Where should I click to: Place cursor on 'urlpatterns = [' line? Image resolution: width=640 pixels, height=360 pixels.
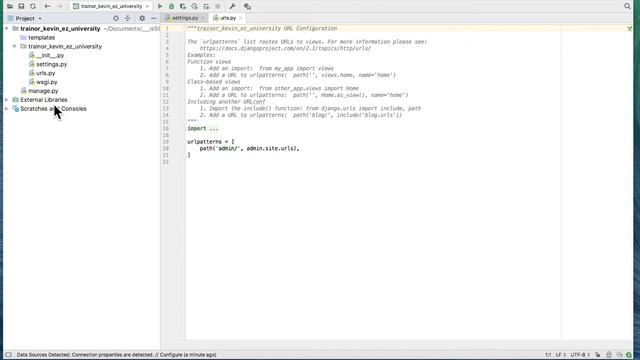[x=211, y=142]
